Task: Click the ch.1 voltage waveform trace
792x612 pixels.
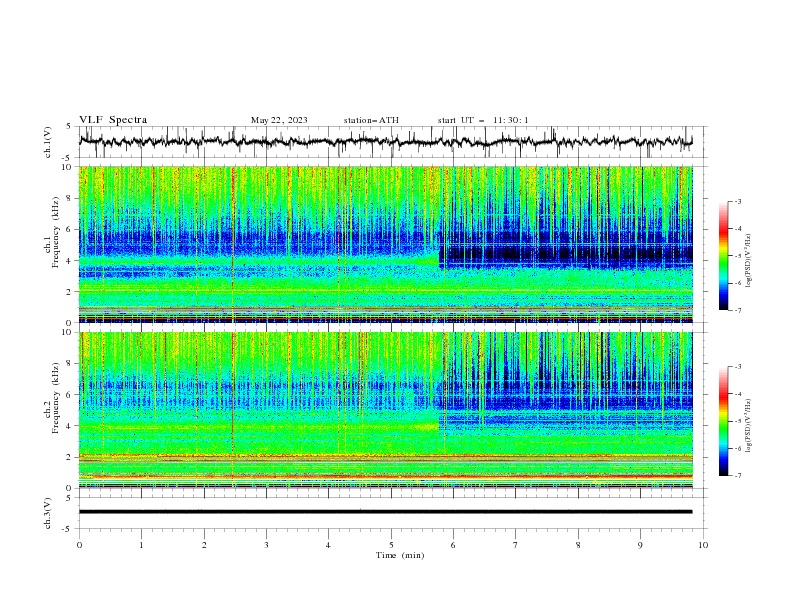Action: pos(385,142)
